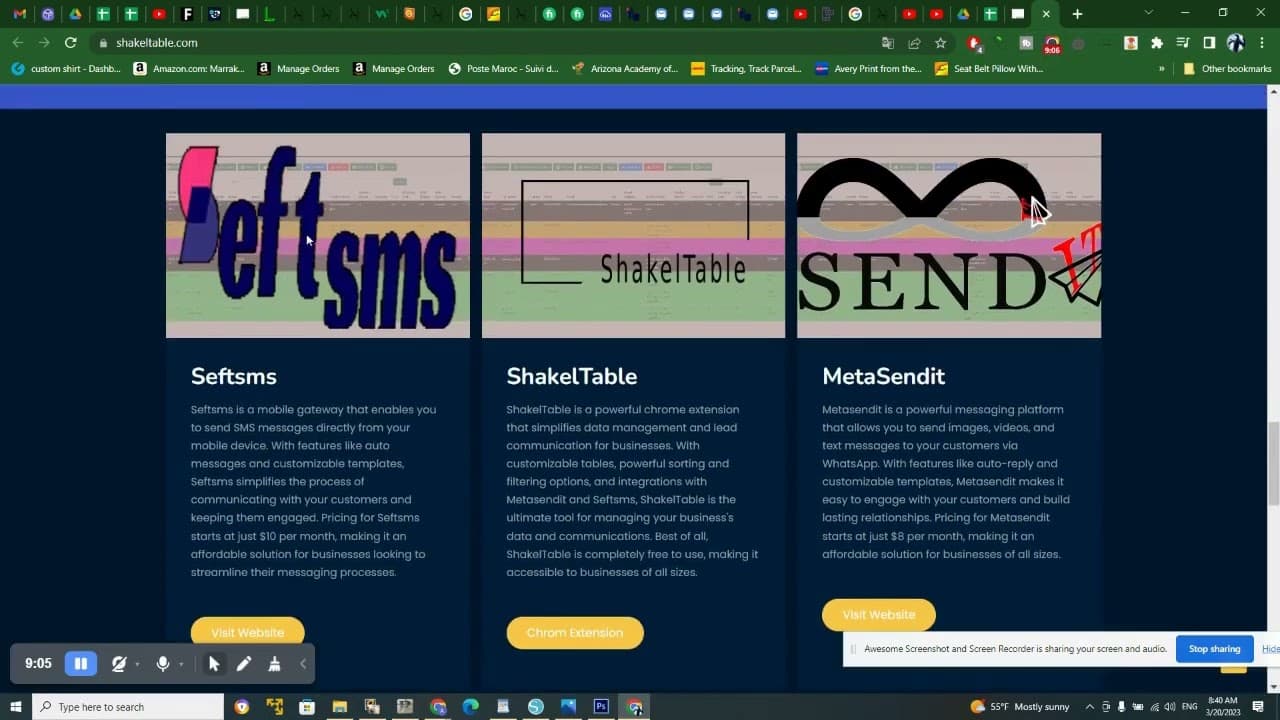The height and width of the screenshot is (720, 1280).
Task: Toggle the recorder's camera-off icon
Action: click(x=119, y=663)
